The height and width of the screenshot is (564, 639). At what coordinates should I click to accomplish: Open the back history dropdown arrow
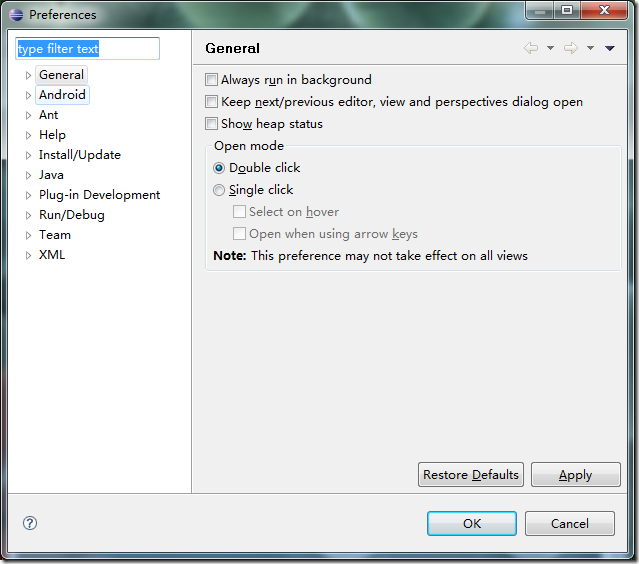click(x=550, y=48)
